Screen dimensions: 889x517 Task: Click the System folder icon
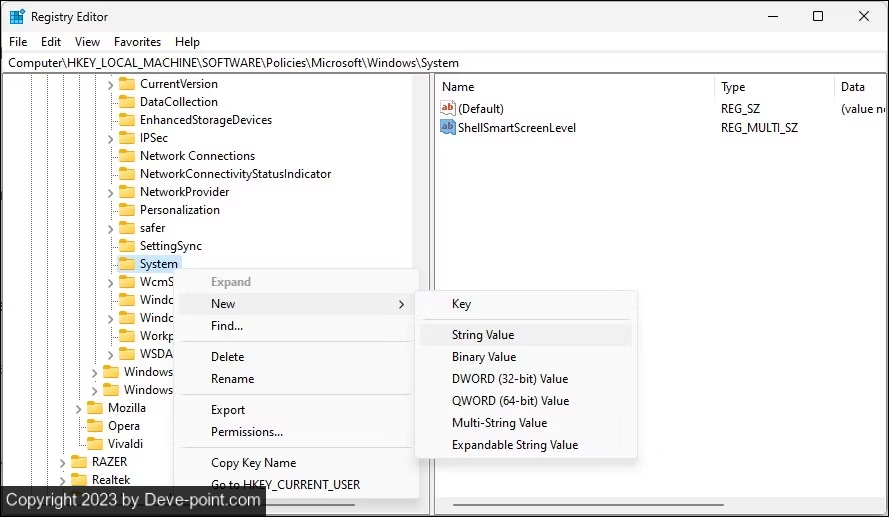(126, 264)
